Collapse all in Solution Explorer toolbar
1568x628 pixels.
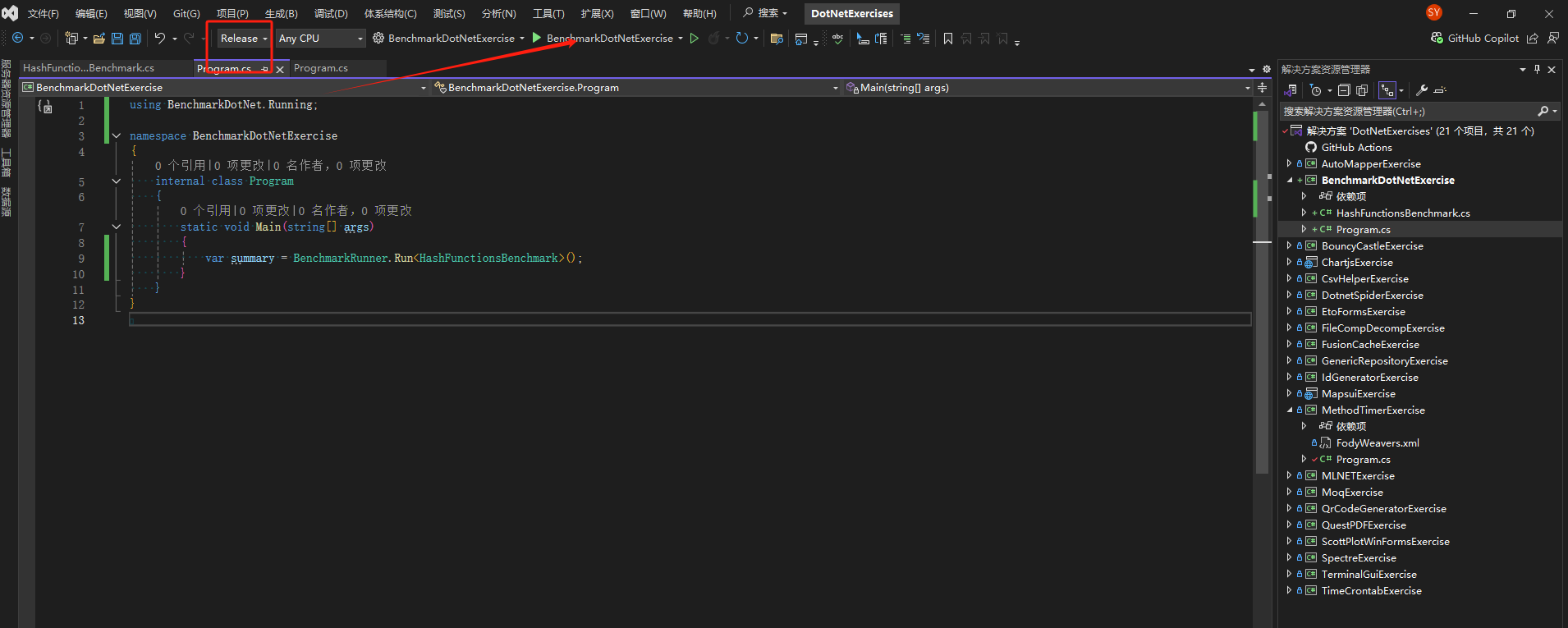click(x=1344, y=90)
